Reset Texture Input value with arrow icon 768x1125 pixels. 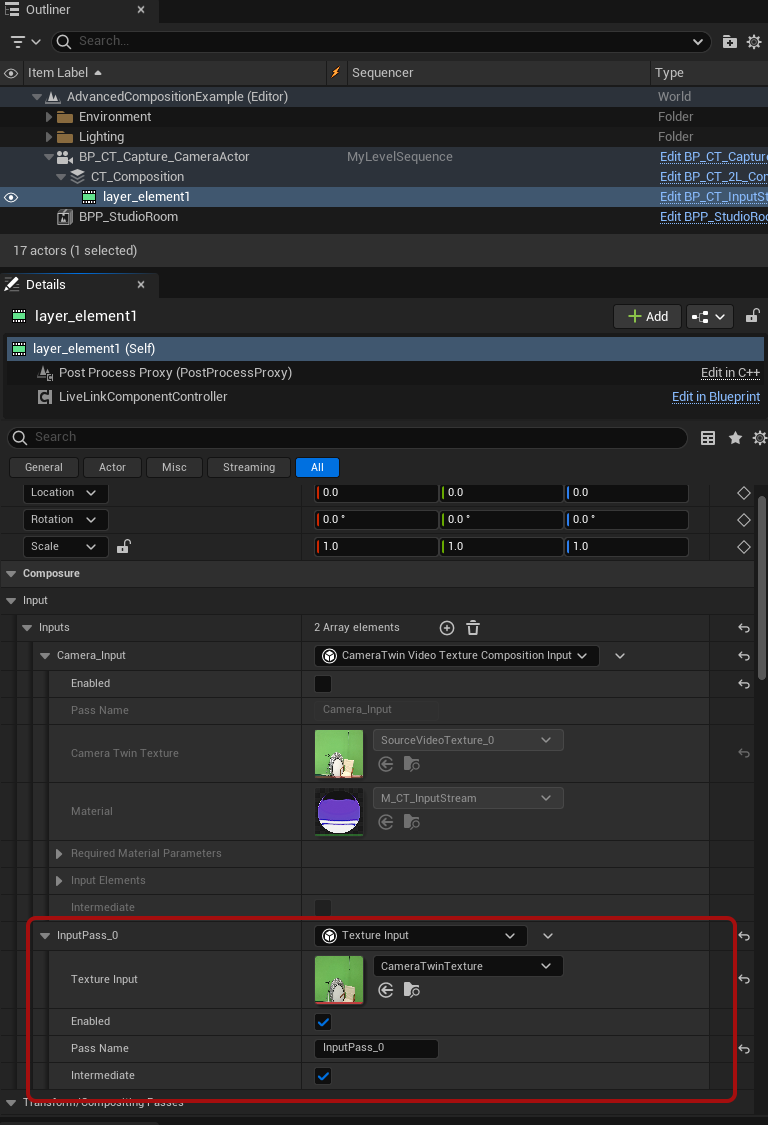pyautogui.click(x=743, y=979)
